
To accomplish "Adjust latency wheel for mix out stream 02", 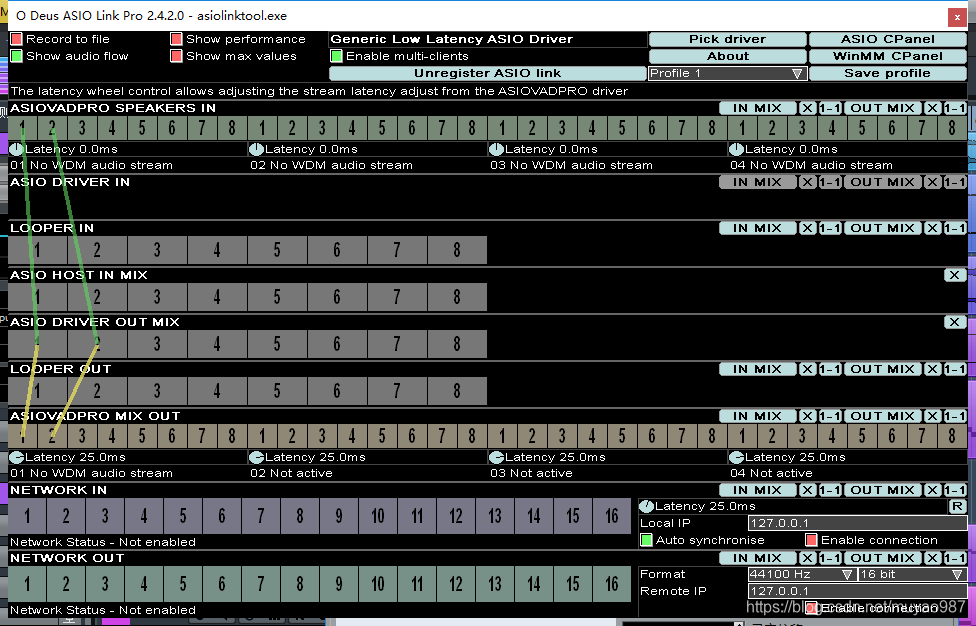I will [256, 457].
